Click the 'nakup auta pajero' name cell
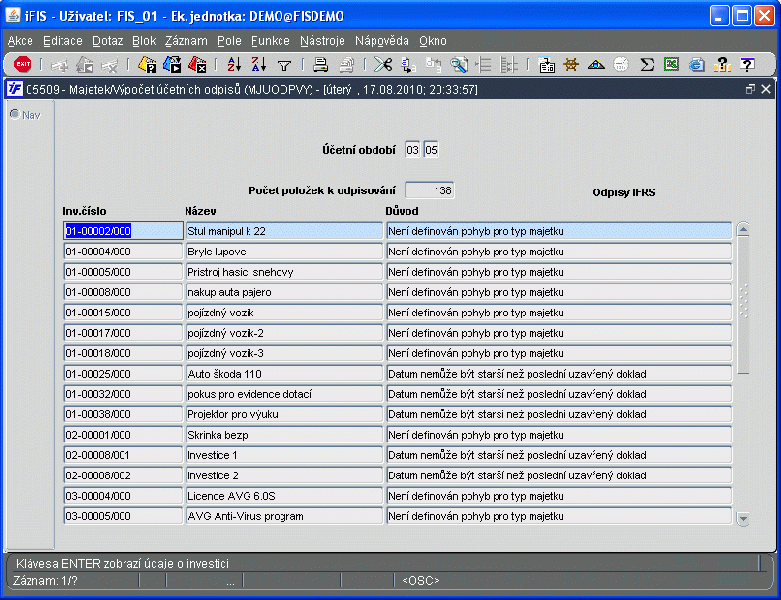781x600 pixels. 284,292
